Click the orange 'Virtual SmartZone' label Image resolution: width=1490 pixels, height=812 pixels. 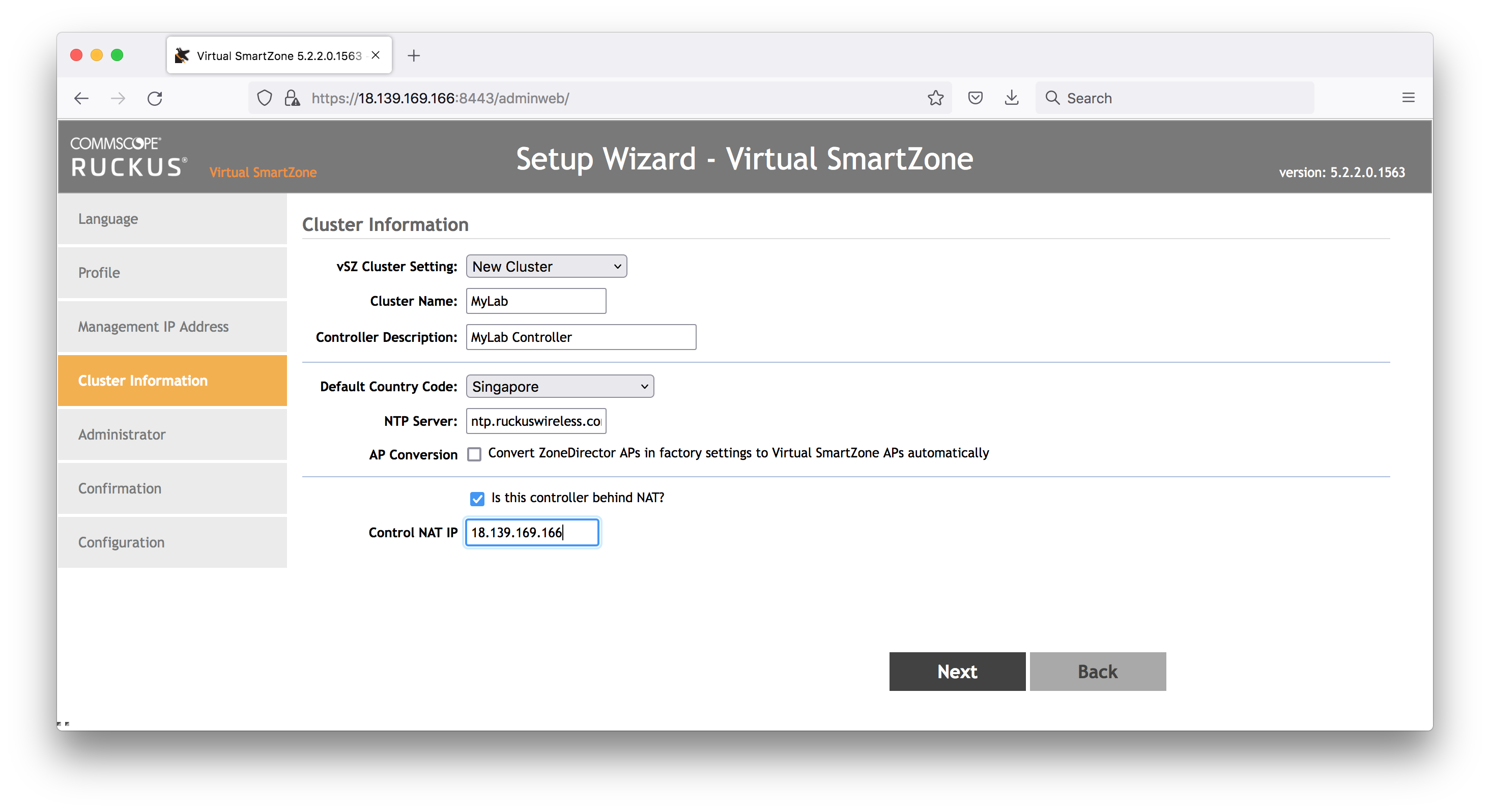point(263,172)
